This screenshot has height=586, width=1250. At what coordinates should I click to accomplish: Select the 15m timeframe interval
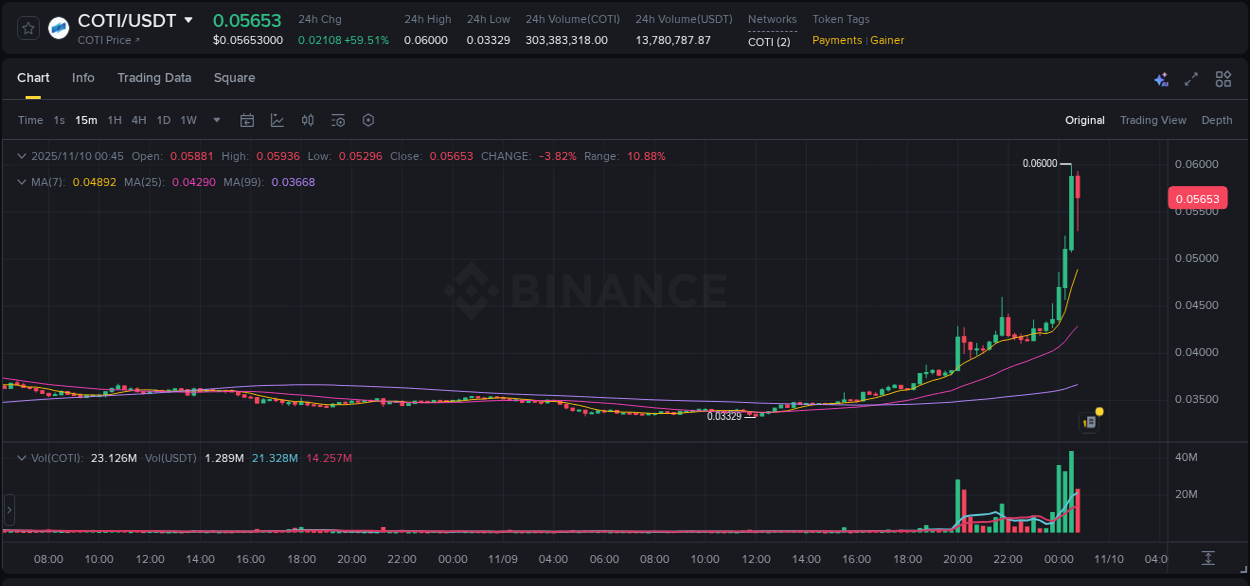(86, 119)
